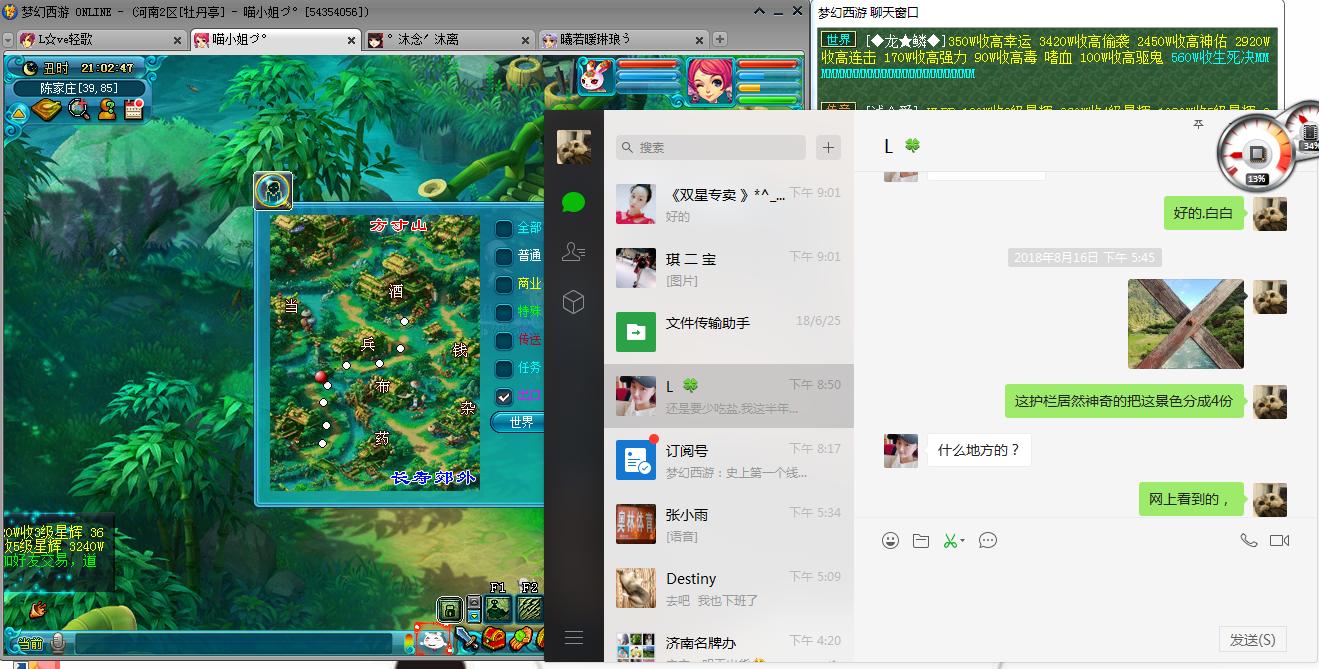Click the rabbit pet portrait in game

click(594, 78)
